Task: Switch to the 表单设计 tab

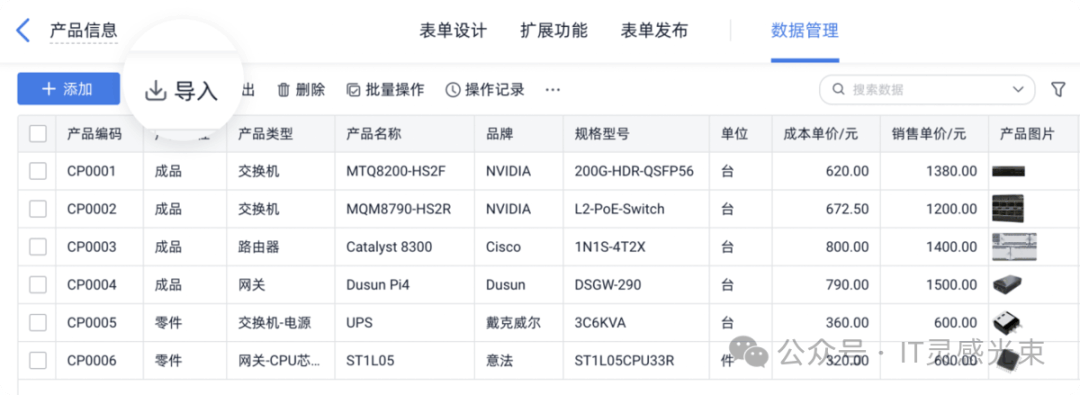Action: [x=453, y=31]
